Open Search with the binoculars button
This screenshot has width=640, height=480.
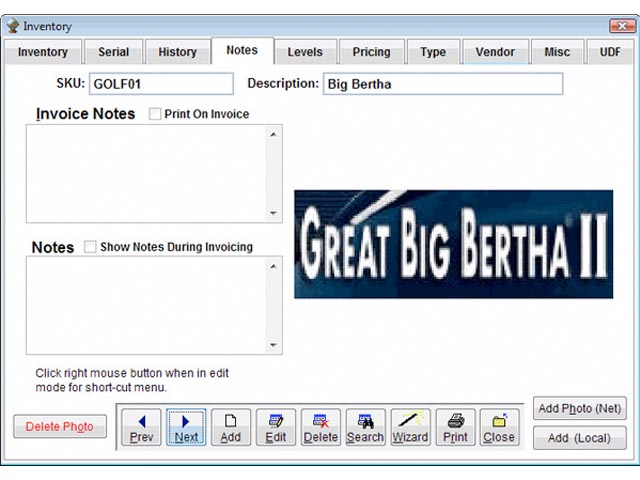365,427
